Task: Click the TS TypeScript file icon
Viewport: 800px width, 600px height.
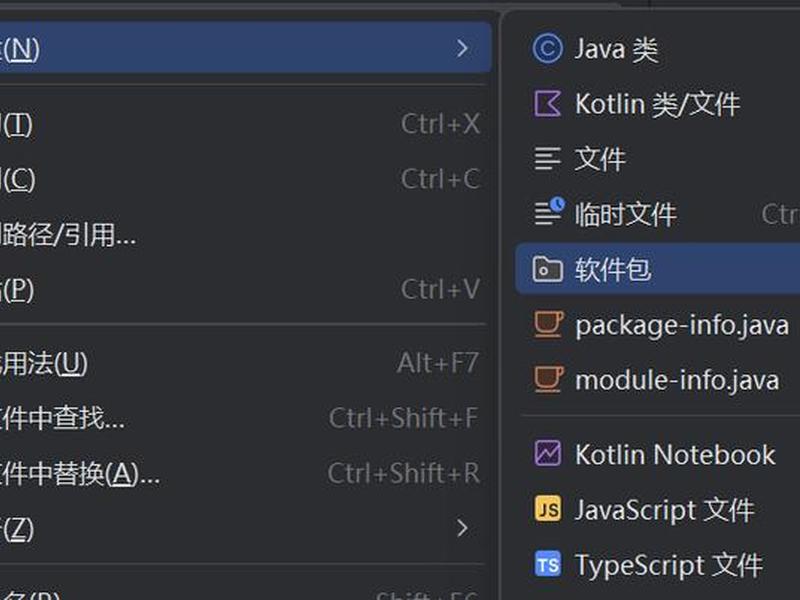Action: tap(547, 564)
